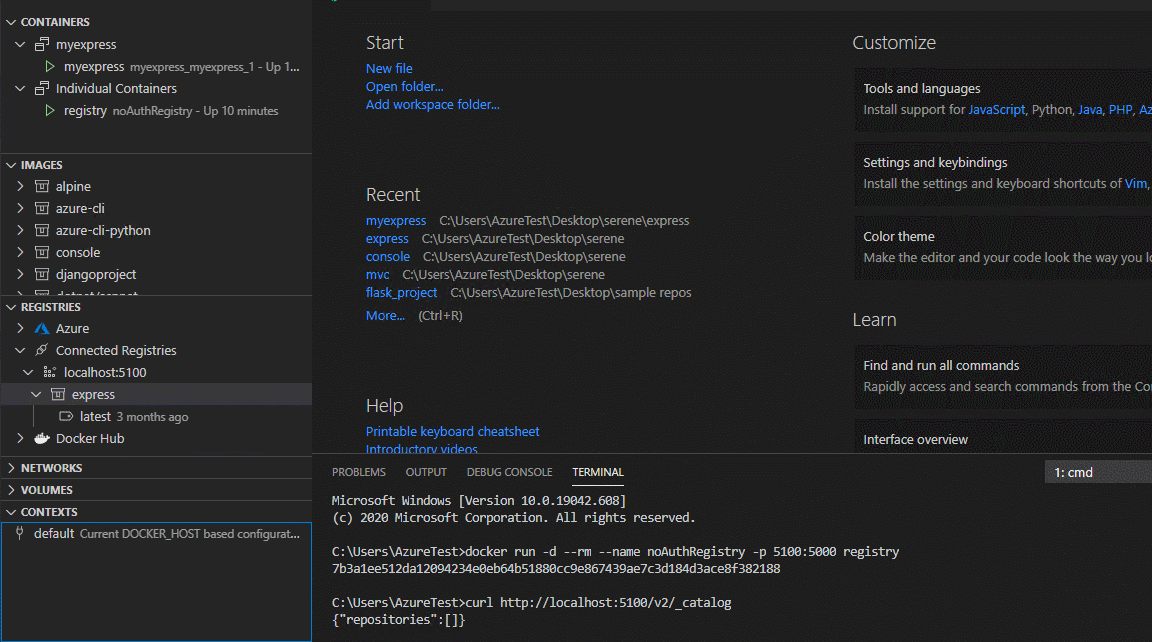1152x642 pixels.
Task: Click the running icon of registry container
Action: pyautogui.click(x=50, y=110)
